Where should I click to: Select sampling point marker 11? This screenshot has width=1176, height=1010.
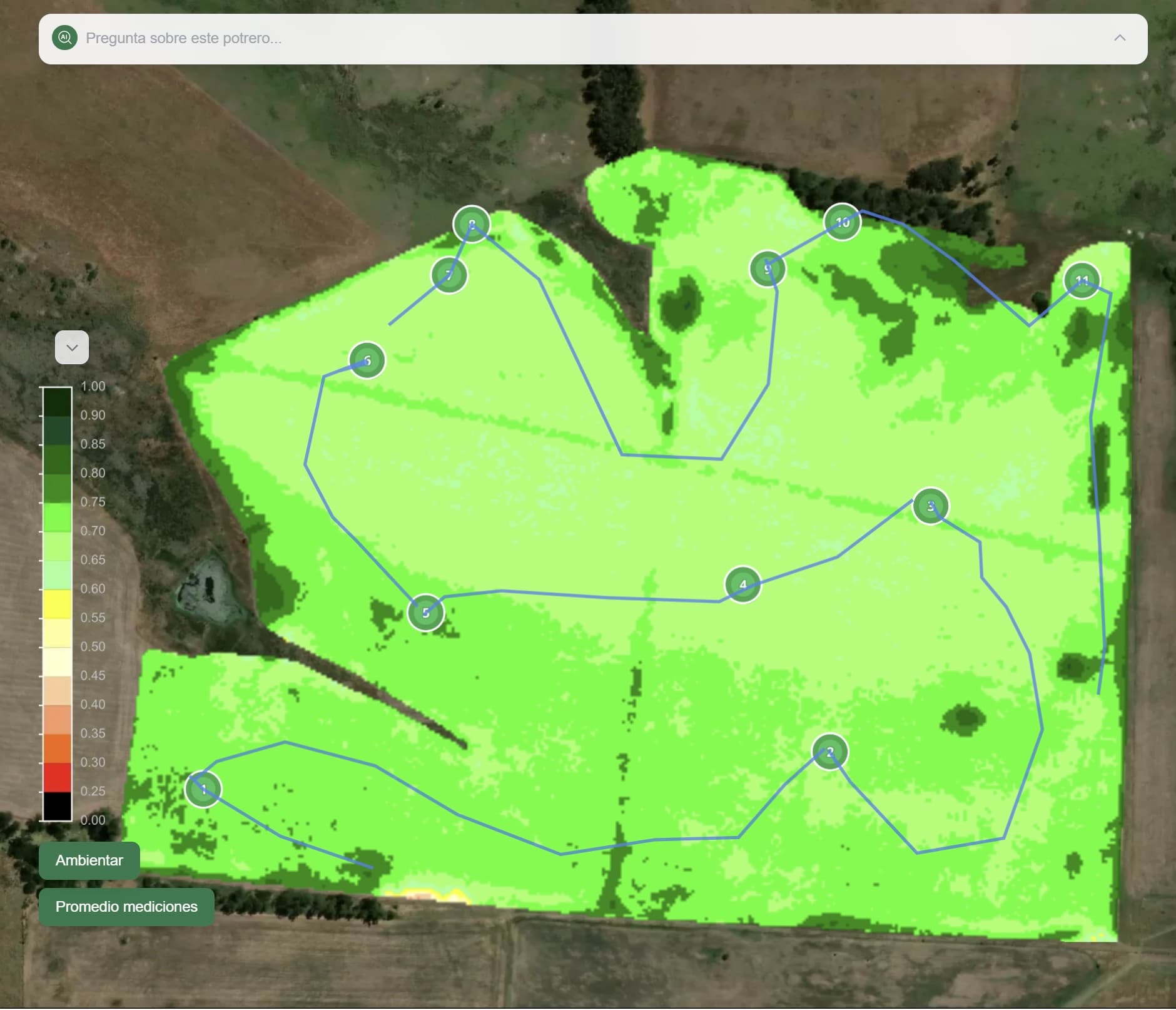[1082, 280]
